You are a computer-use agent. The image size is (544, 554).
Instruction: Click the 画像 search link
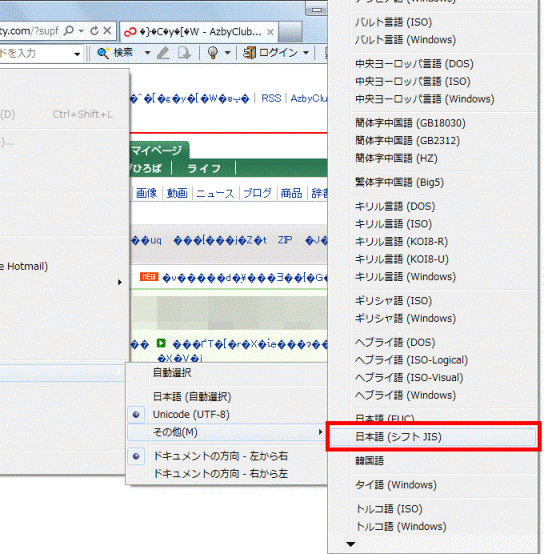(x=146, y=193)
